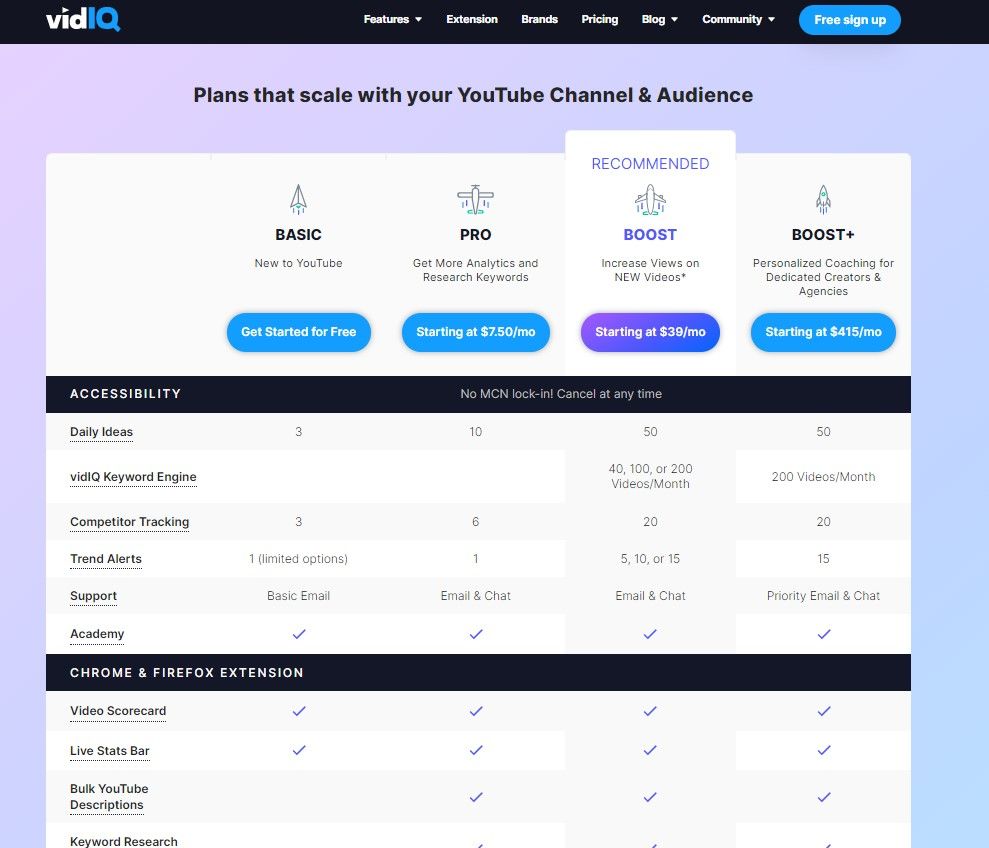Click Academy checkmark in Boost+ column

[x=824, y=634]
